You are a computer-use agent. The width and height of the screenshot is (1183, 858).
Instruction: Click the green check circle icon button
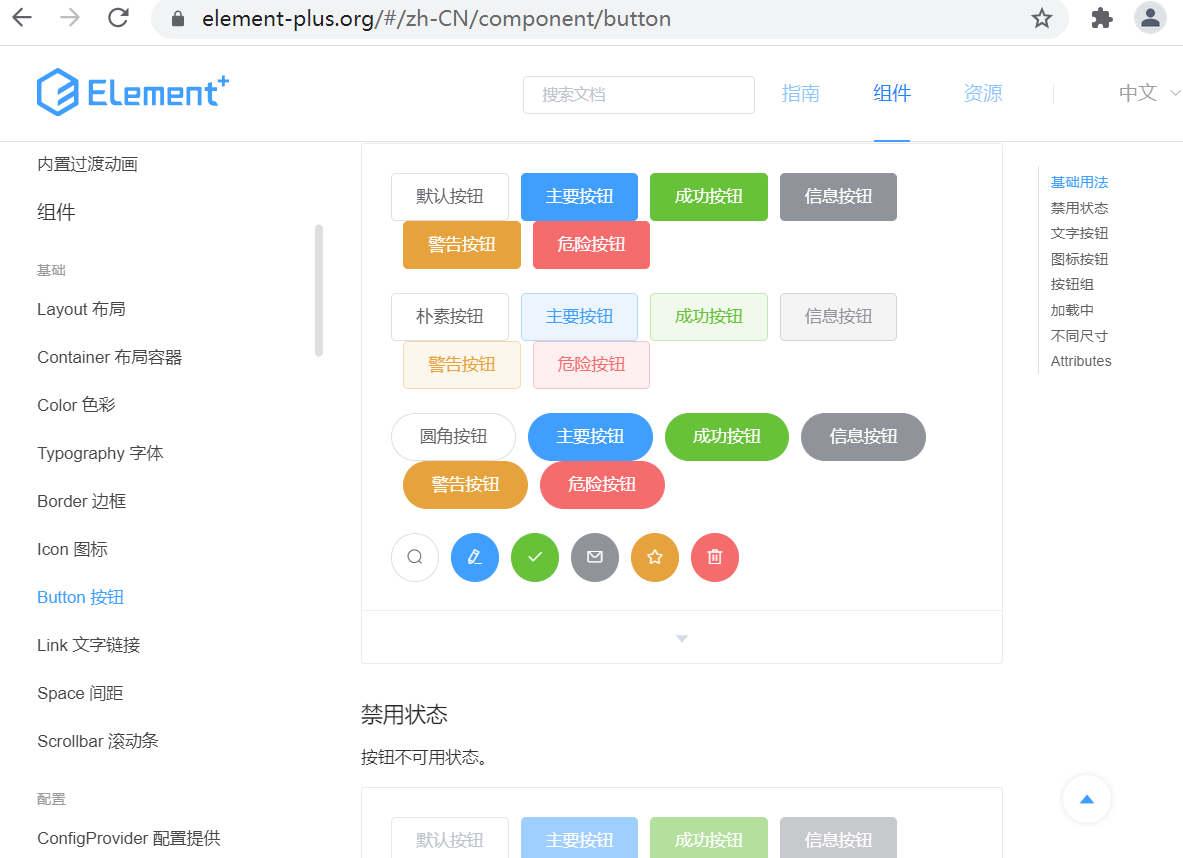coord(534,557)
